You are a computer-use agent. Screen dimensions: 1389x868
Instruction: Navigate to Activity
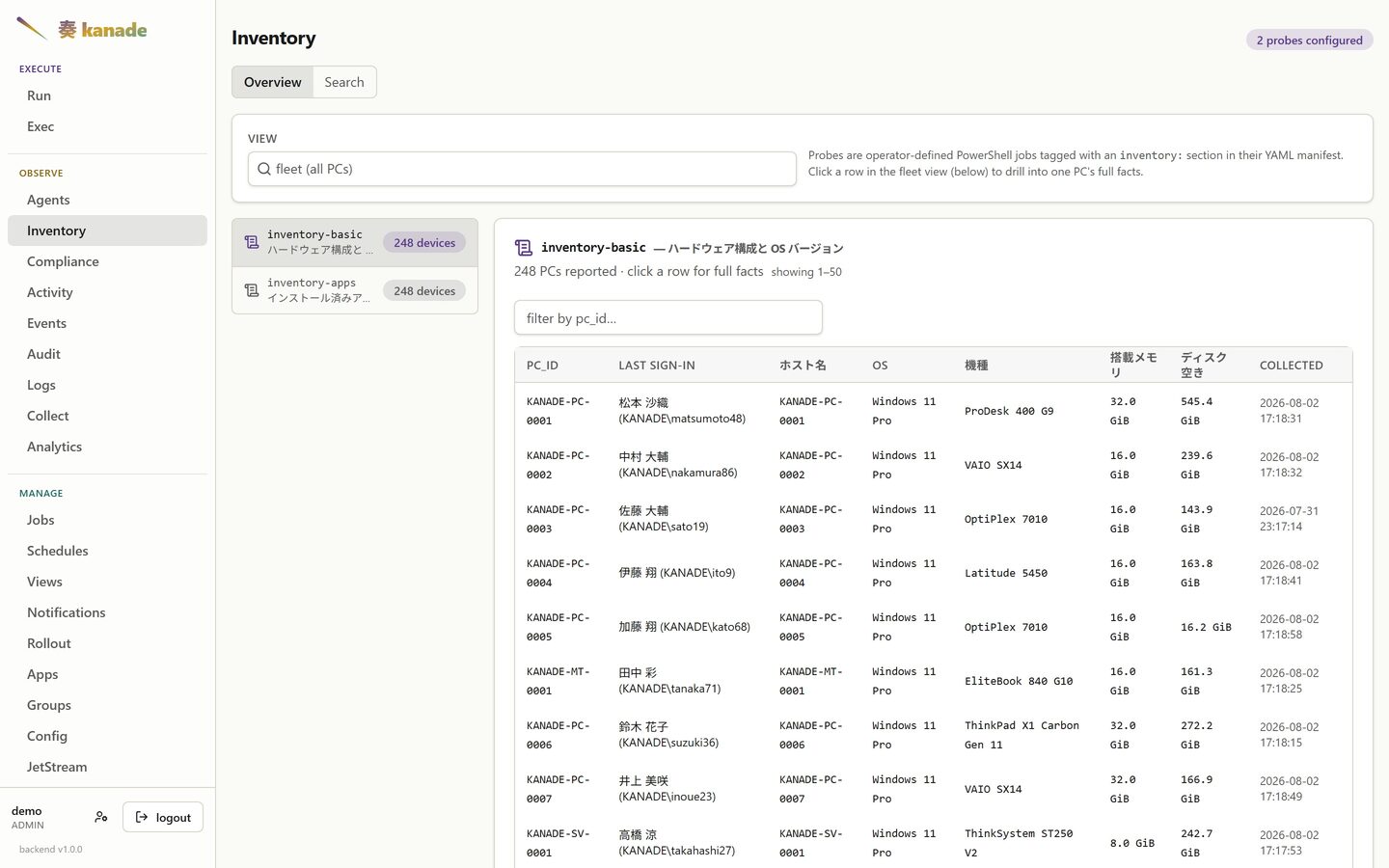tap(107, 292)
